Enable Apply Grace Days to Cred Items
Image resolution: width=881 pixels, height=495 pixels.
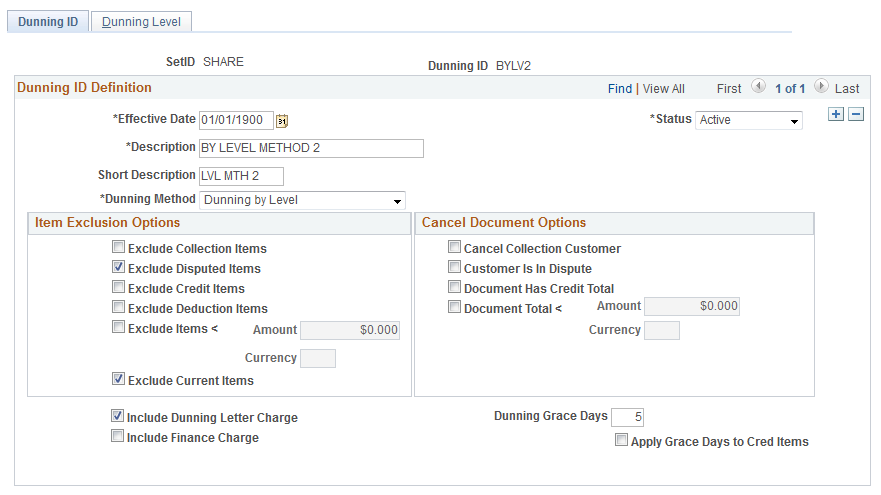(621, 440)
